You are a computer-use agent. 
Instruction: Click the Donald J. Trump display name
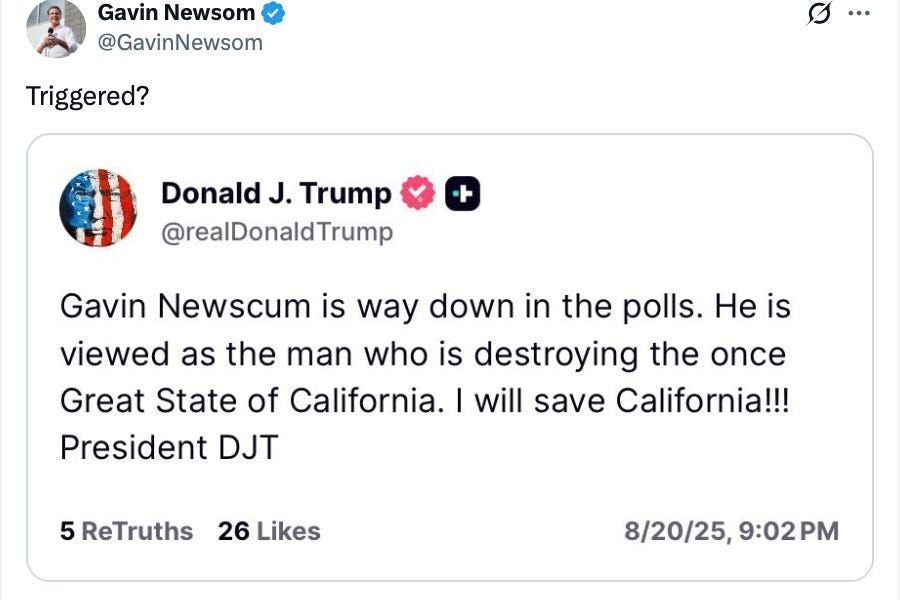point(276,193)
